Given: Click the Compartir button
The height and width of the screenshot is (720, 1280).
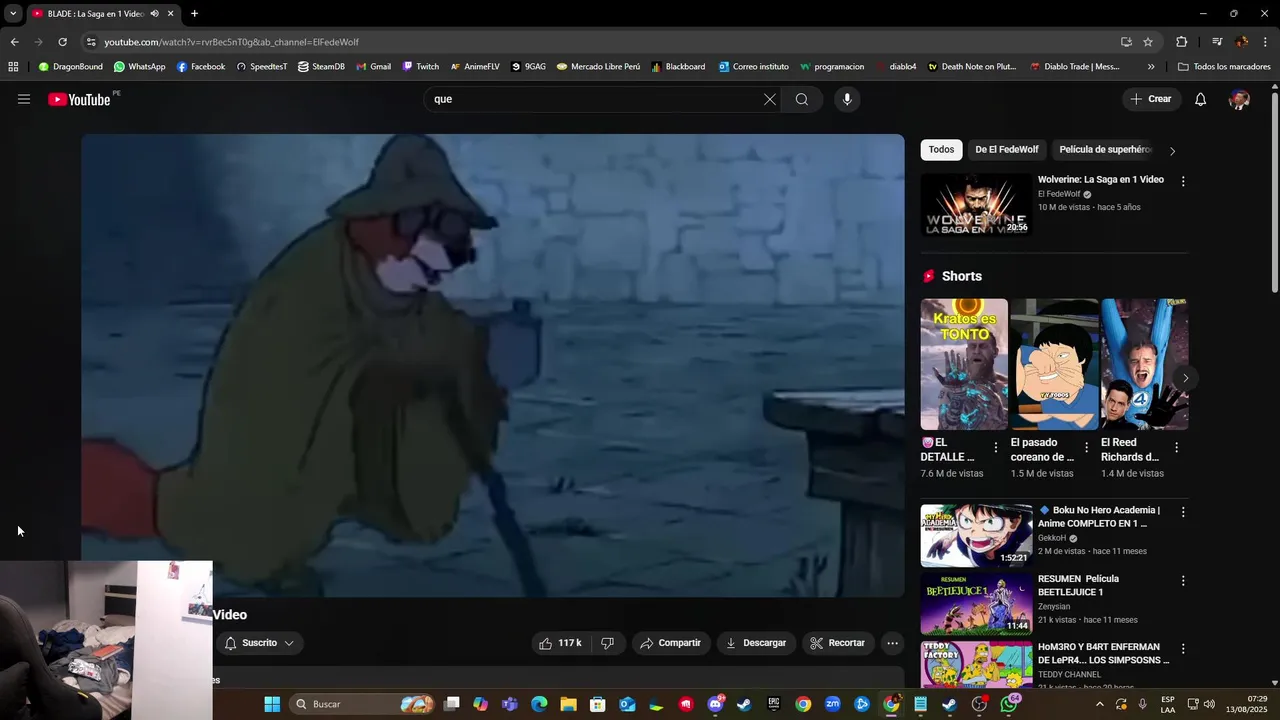Looking at the screenshot, I should click(671, 643).
